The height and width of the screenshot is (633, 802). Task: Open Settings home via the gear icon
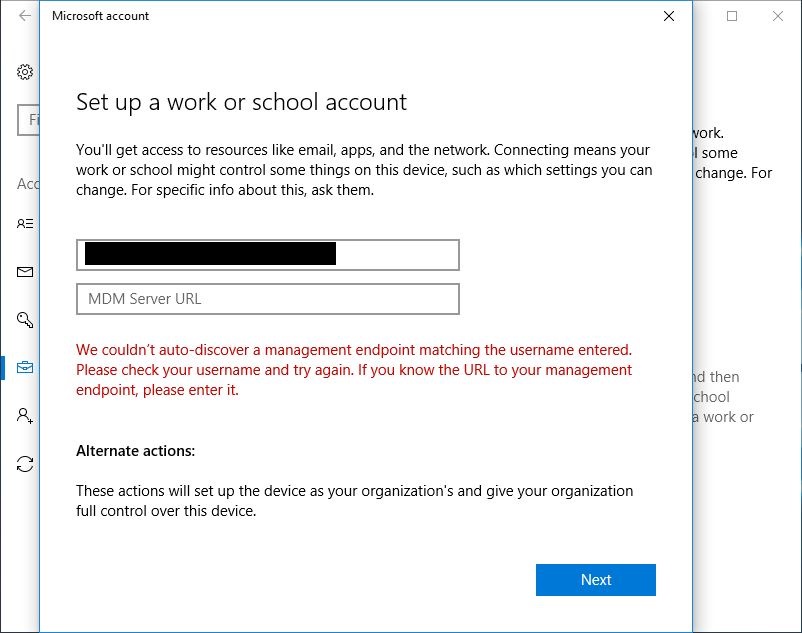(25, 71)
